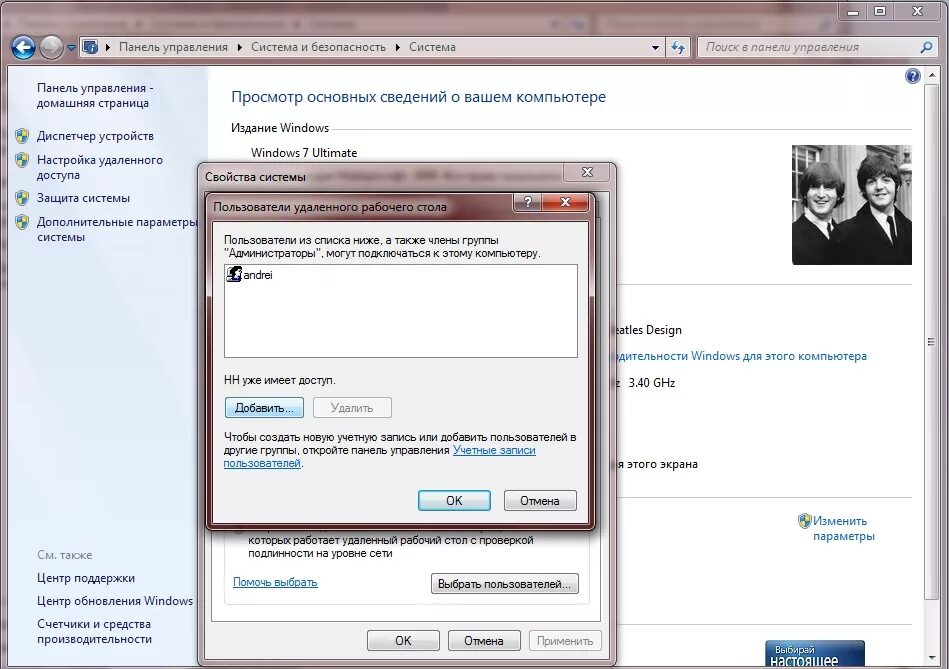This screenshot has height=669, width=949.
Task: Click Применить in Свойства системы dialog
Action: click(565, 641)
